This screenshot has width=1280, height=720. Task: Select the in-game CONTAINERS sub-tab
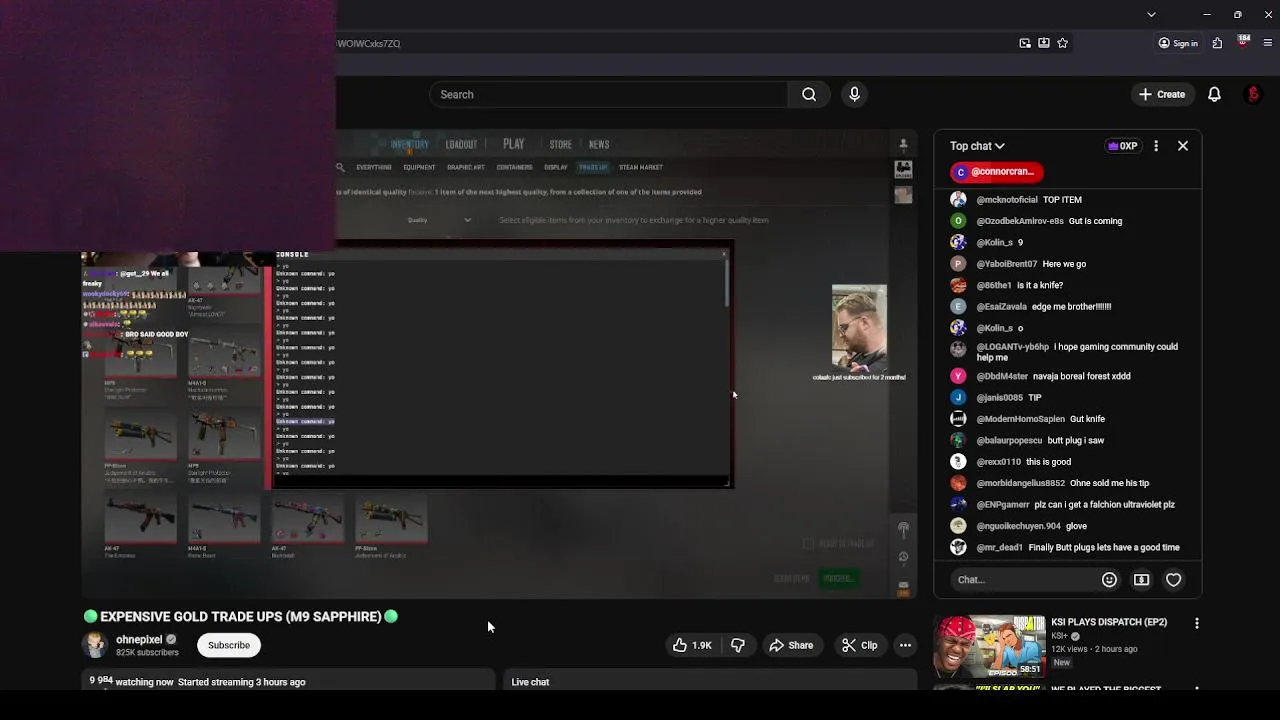click(515, 167)
